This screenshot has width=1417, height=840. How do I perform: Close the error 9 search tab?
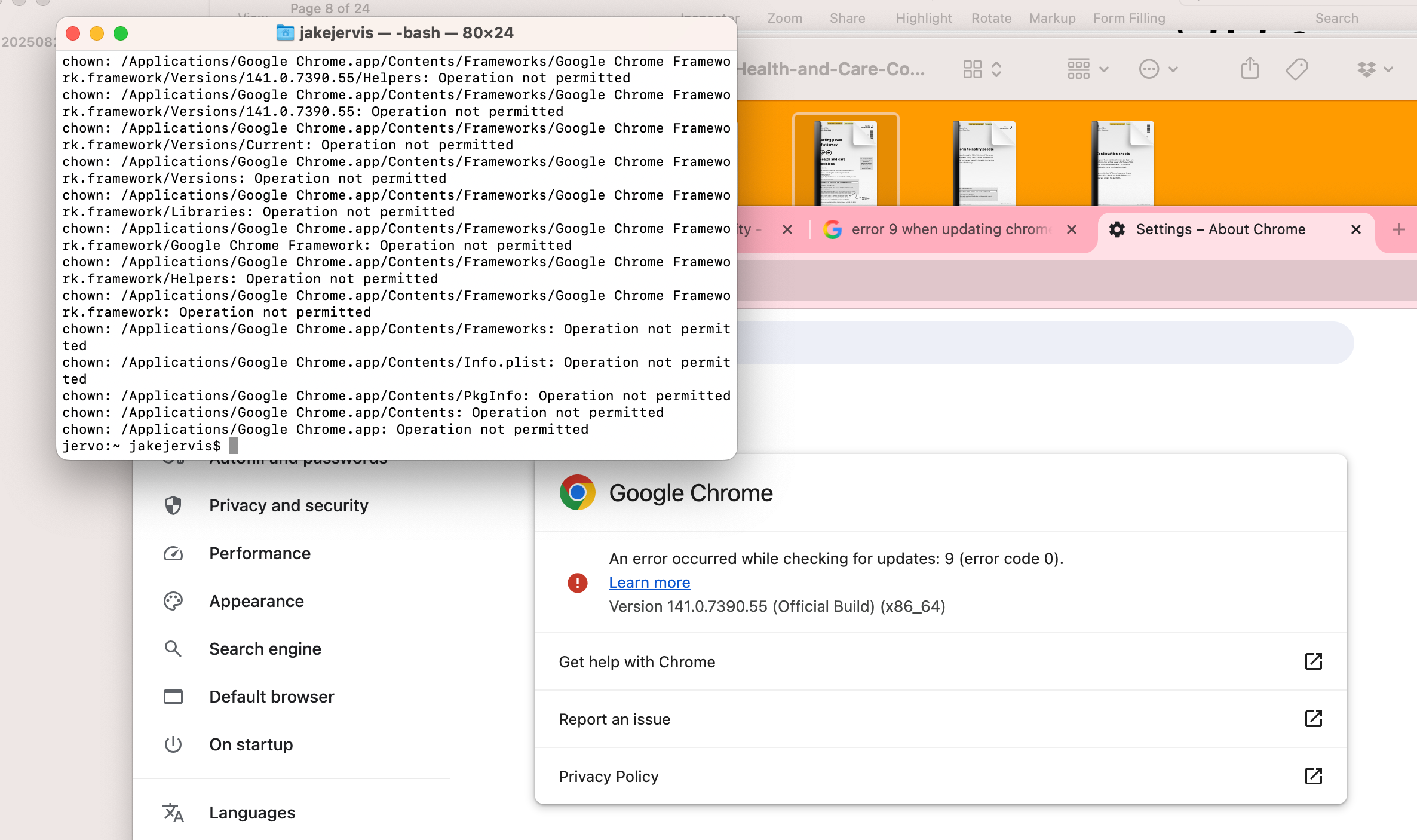1072,229
